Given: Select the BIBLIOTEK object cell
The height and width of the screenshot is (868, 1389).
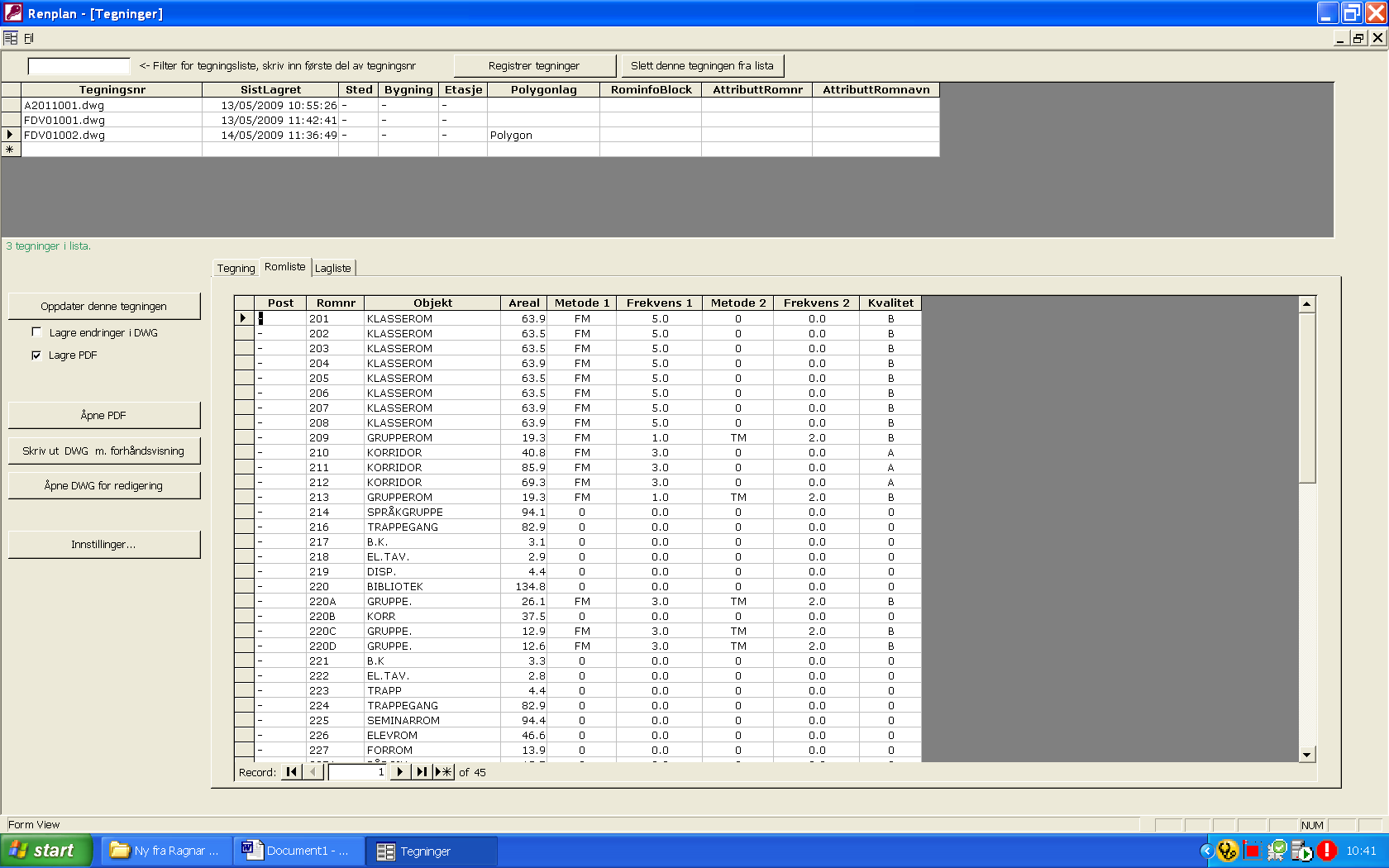Looking at the screenshot, I should coord(432,586).
